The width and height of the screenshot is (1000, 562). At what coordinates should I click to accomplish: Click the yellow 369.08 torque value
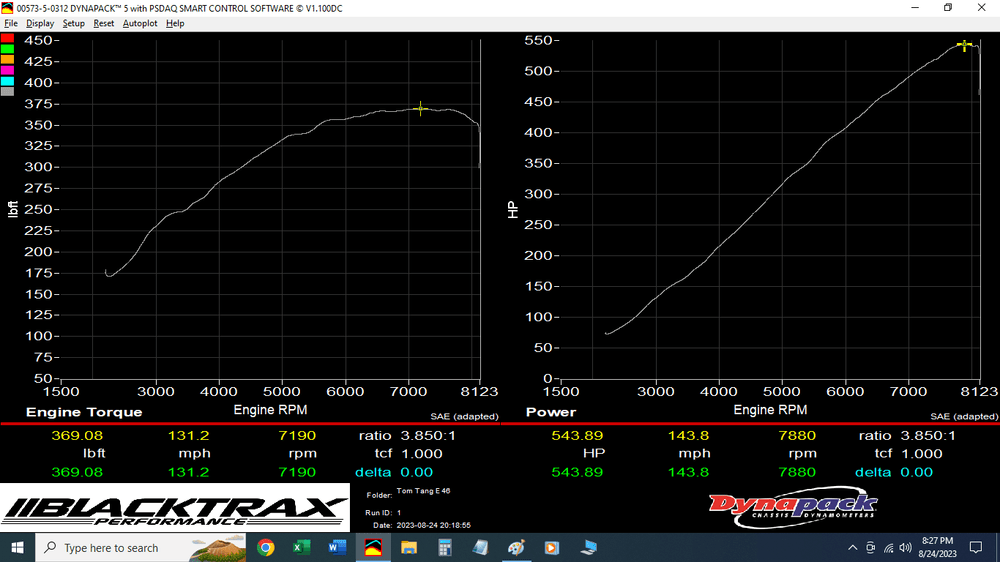click(77, 436)
